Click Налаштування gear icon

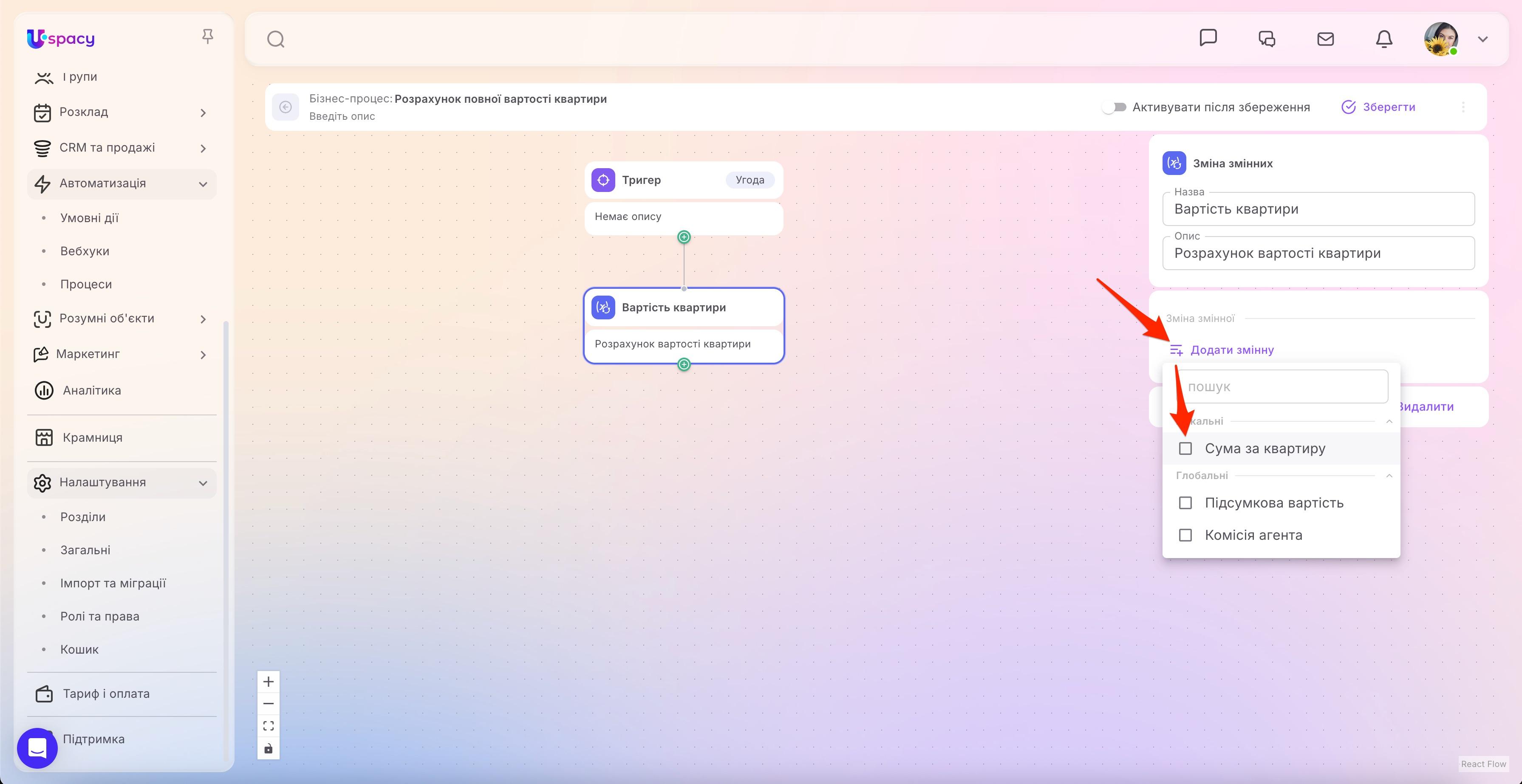click(x=42, y=482)
